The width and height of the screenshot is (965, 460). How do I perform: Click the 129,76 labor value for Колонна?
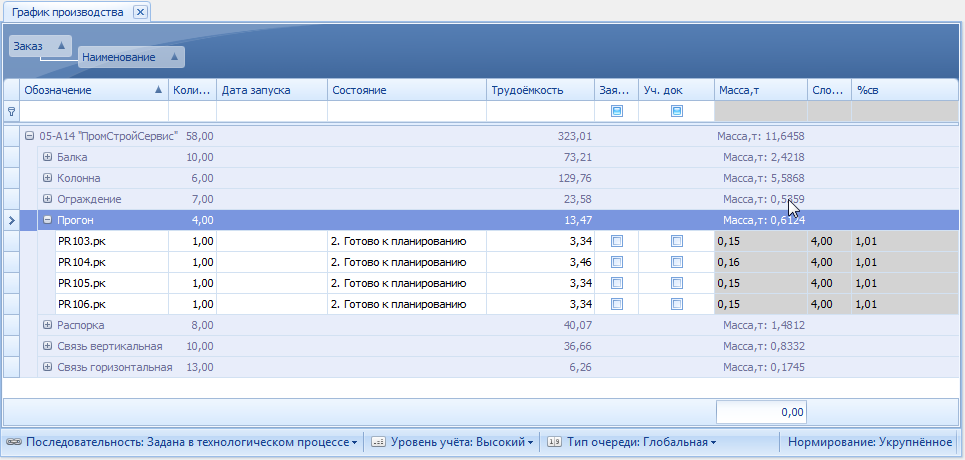(574, 178)
